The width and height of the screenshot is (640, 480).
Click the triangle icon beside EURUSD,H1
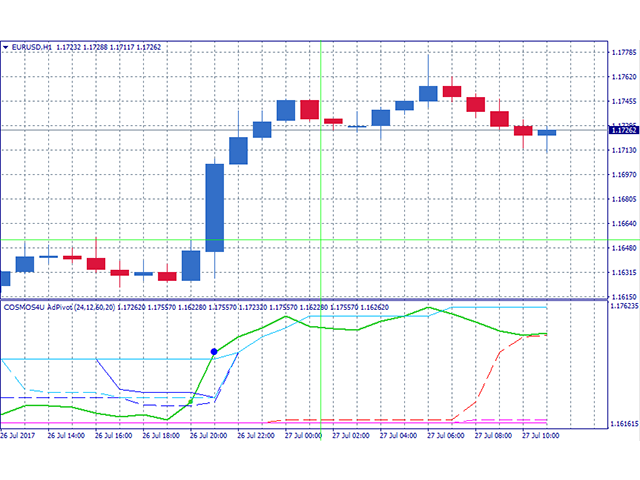tap(6, 47)
